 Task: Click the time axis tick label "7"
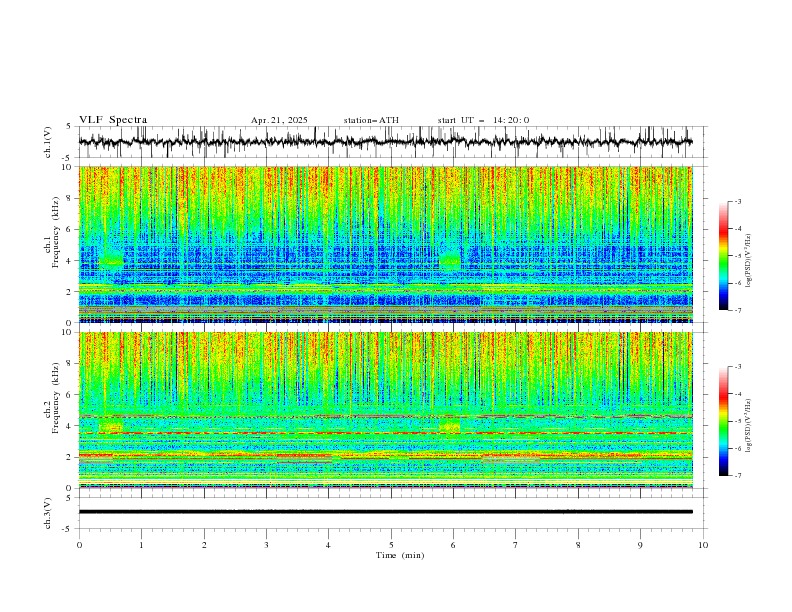pos(516,545)
